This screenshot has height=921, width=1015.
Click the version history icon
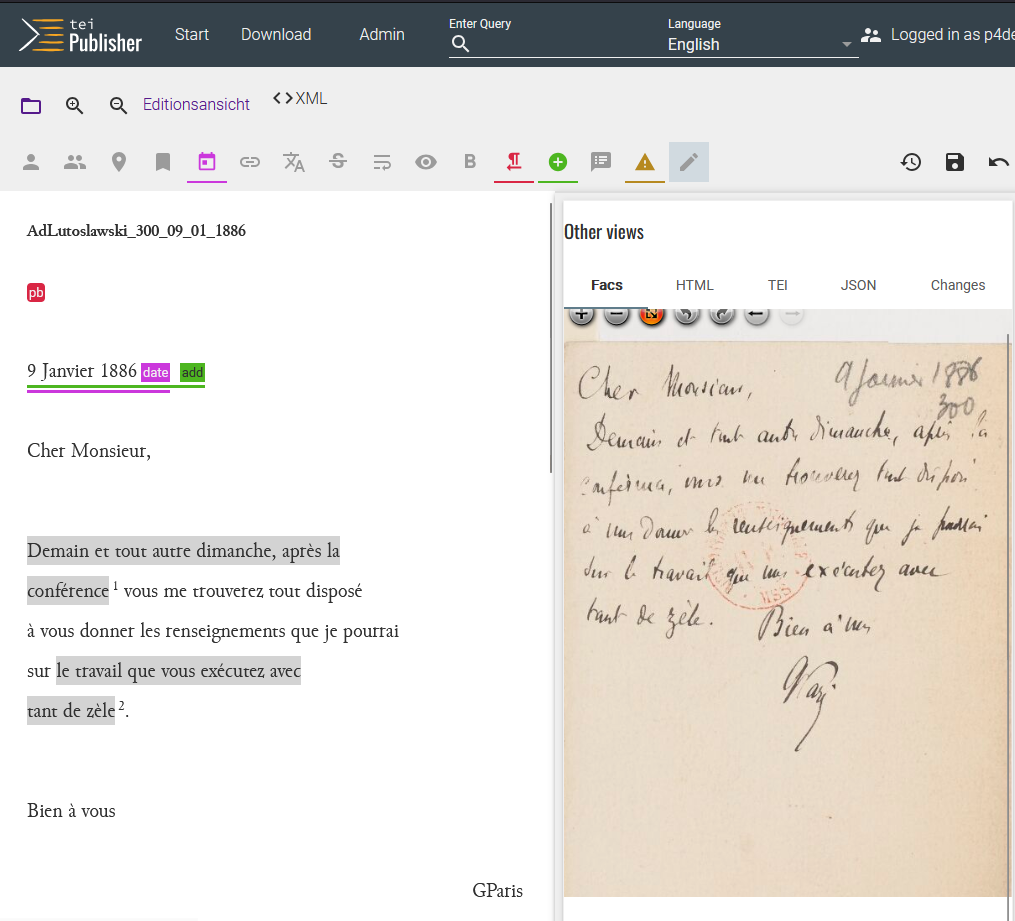click(910, 161)
